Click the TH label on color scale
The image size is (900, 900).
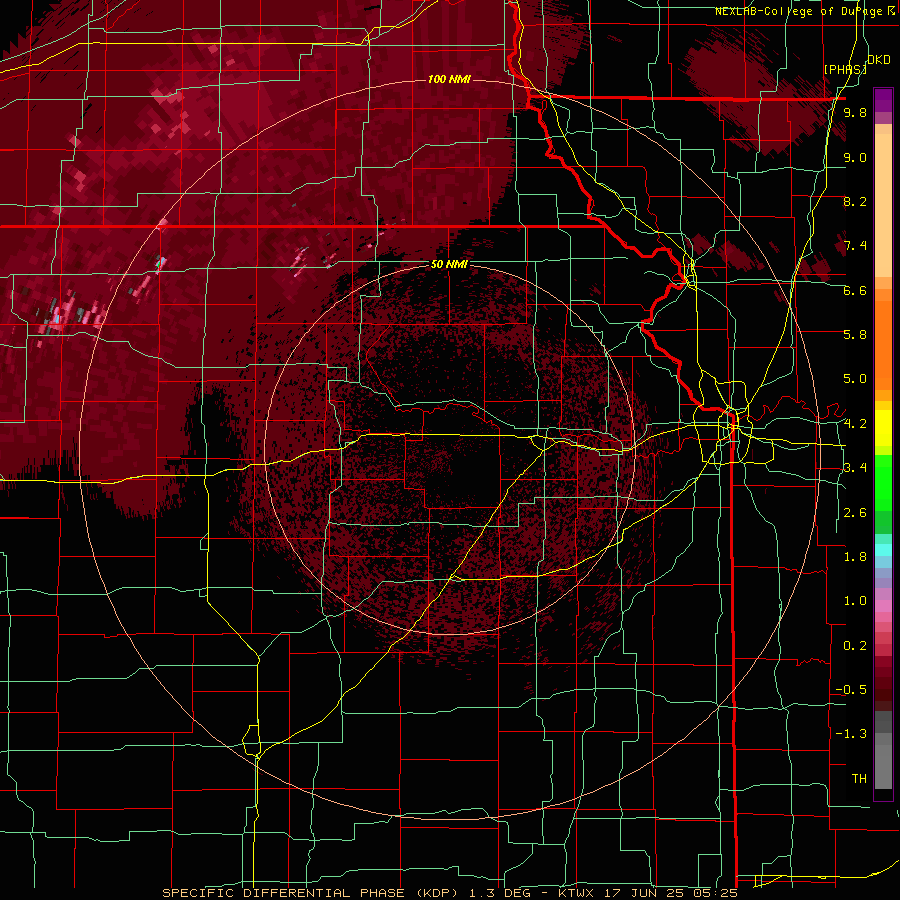pos(859,779)
